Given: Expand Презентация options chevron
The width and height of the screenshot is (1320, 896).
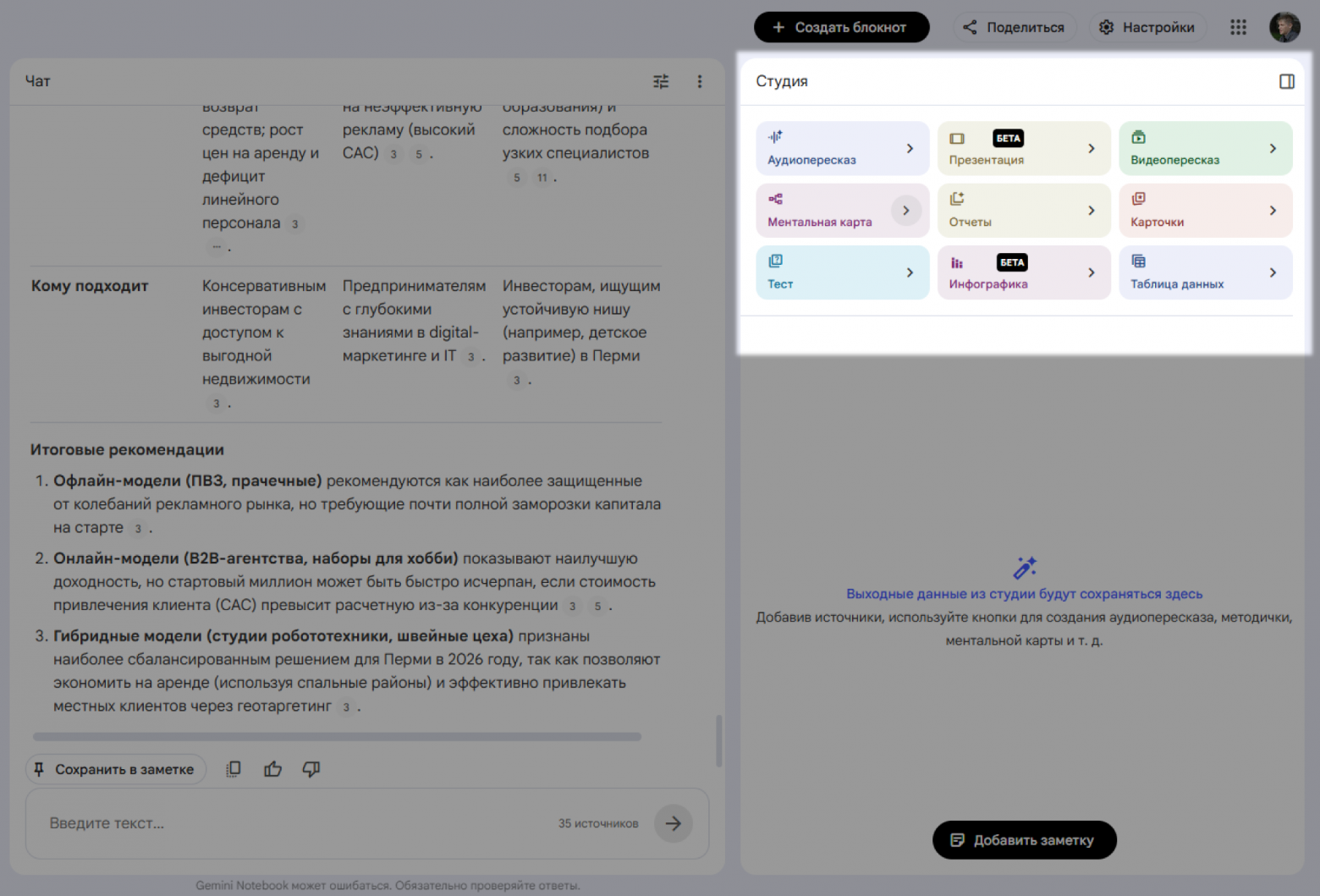Looking at the screenshot, I should click(1092, 148).
